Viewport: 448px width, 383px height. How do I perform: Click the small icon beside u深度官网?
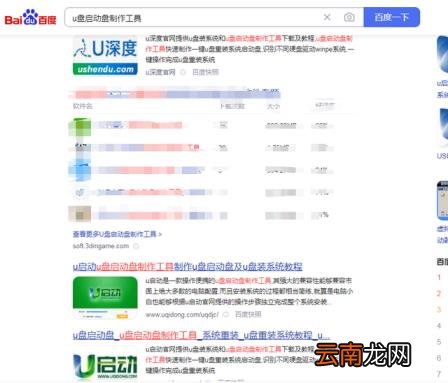click(x=183, y=72)
